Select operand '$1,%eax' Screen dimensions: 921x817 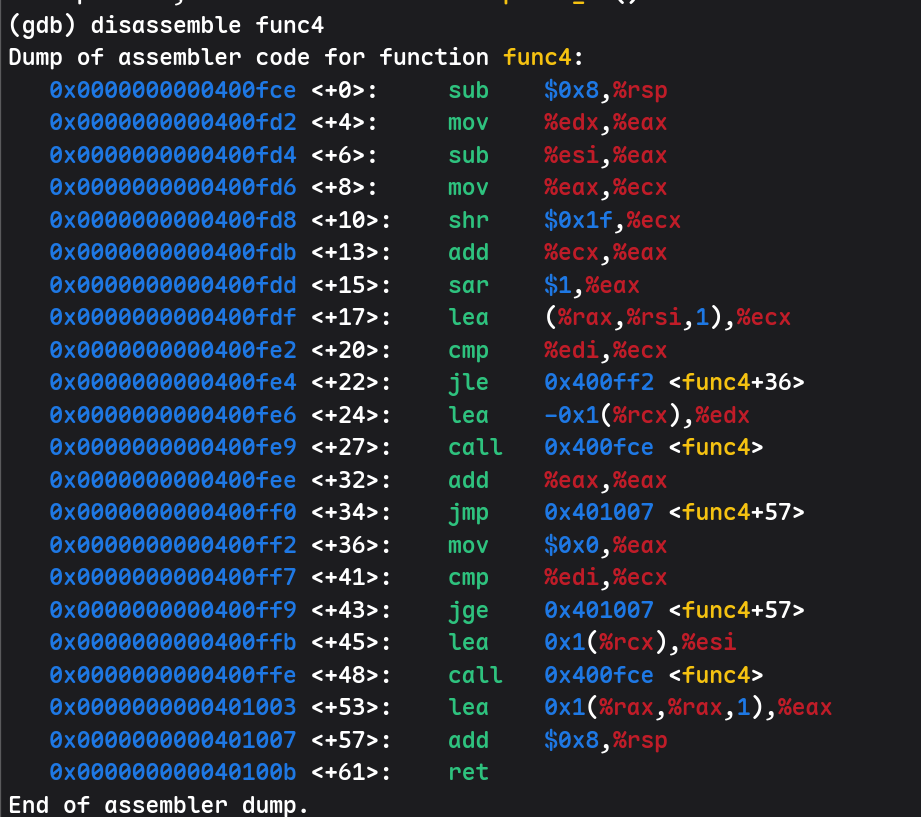pyautogui.click(x=591, y=285)
